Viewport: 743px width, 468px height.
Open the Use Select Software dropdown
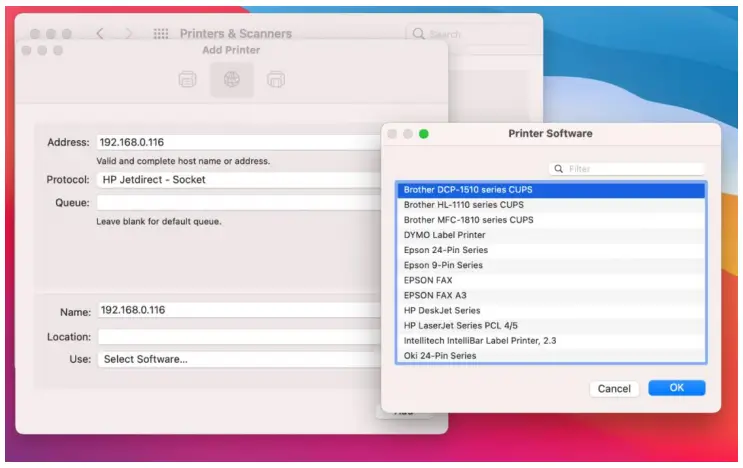pos(239,360)
